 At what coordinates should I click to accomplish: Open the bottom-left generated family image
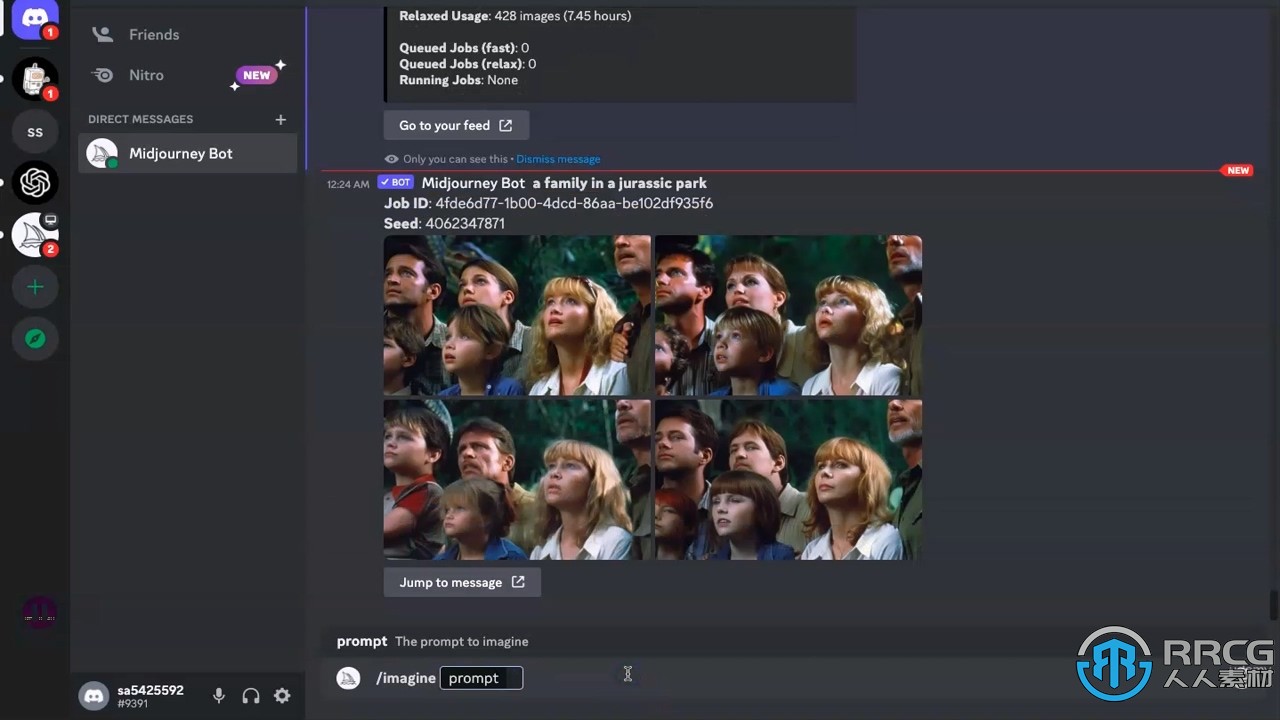517,479
